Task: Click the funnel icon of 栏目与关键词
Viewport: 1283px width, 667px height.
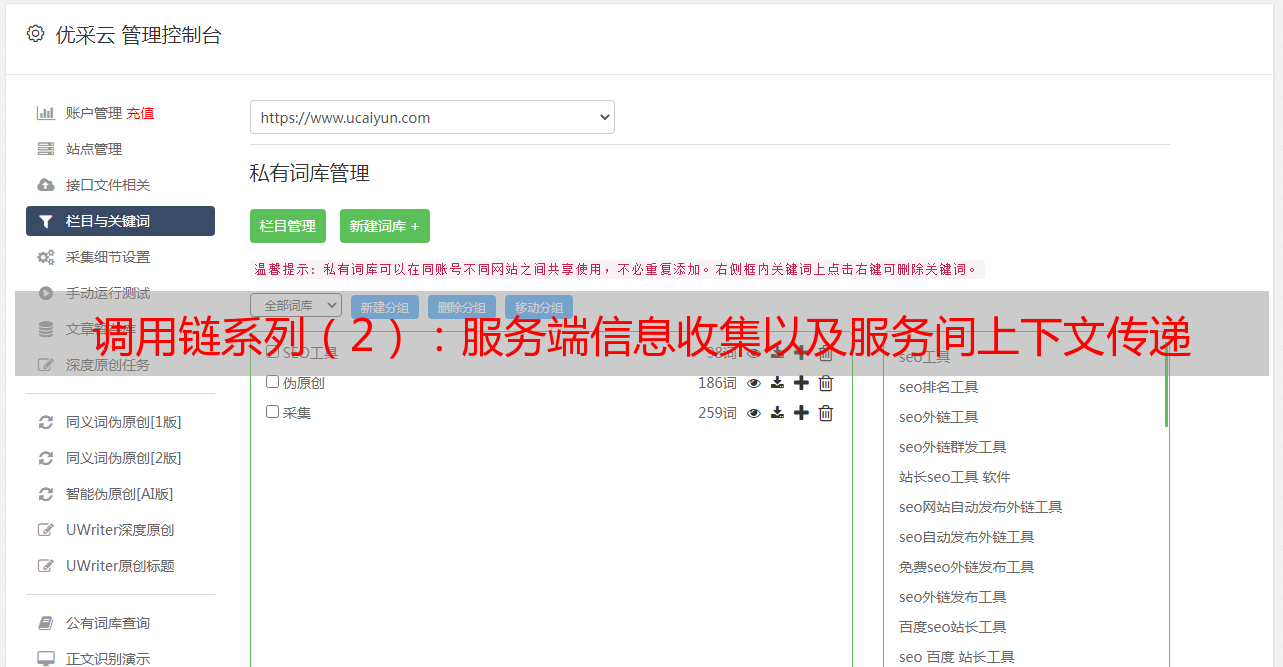Action: point(46,221)
